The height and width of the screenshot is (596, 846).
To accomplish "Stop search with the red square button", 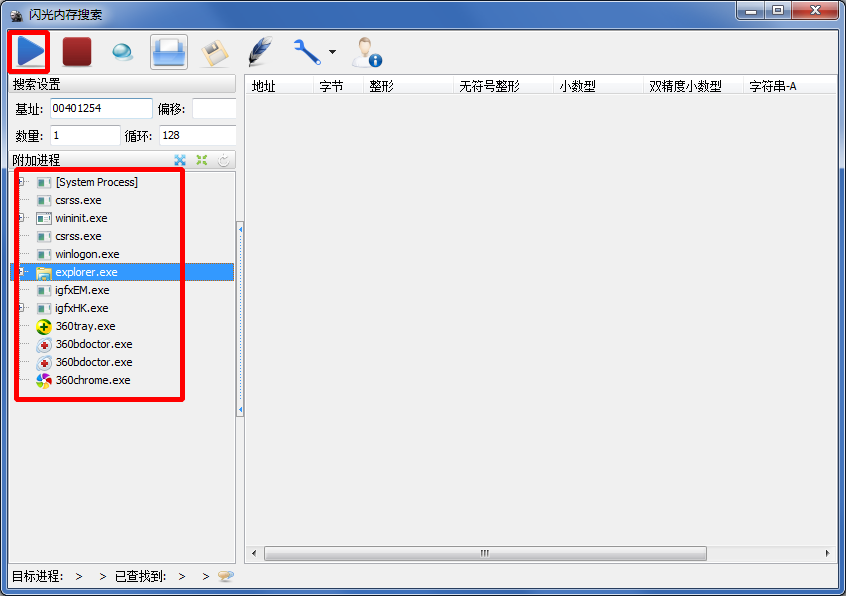I will pos(77,52).
